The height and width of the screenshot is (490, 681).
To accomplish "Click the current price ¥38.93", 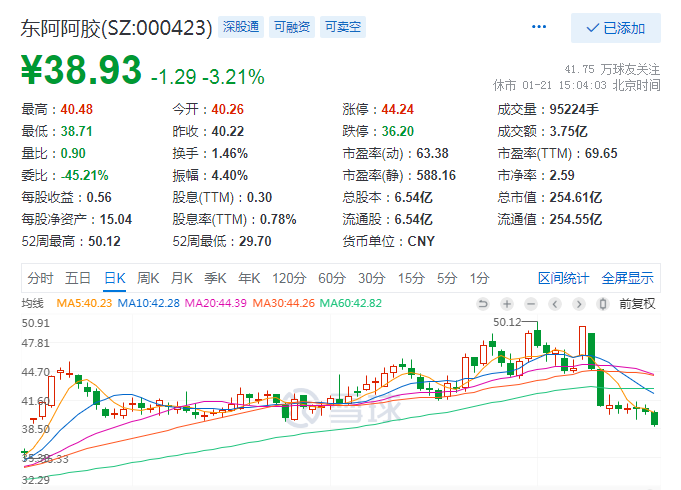I will [82, 70].
